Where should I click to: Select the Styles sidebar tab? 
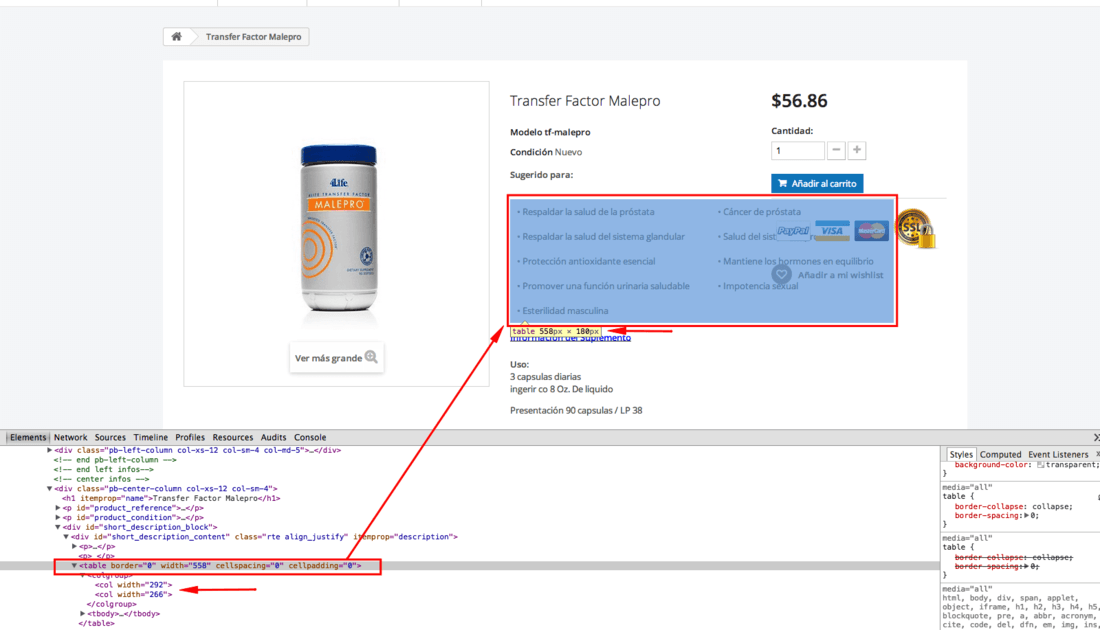pos(960,455)
